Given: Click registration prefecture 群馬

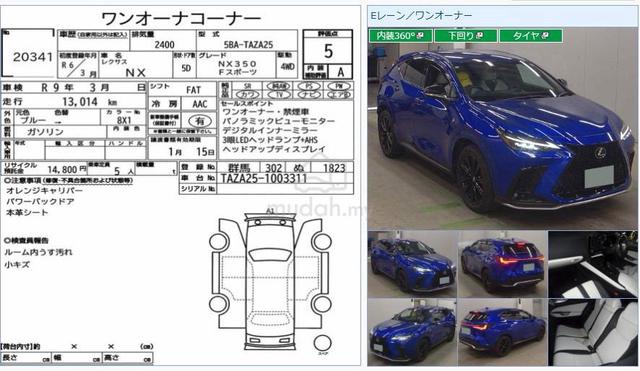Looking at the screenshot, I should click(238, 168).
